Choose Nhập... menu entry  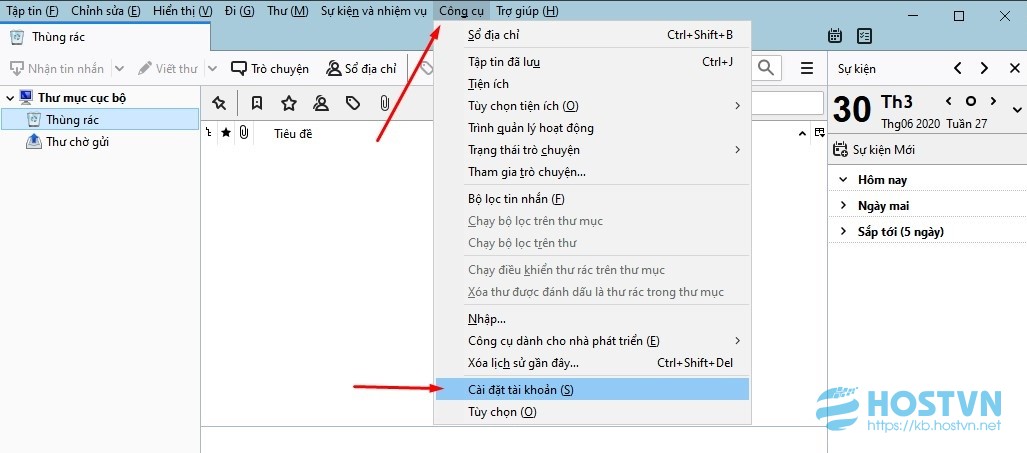pyautogui.click(x=593, y=319)
